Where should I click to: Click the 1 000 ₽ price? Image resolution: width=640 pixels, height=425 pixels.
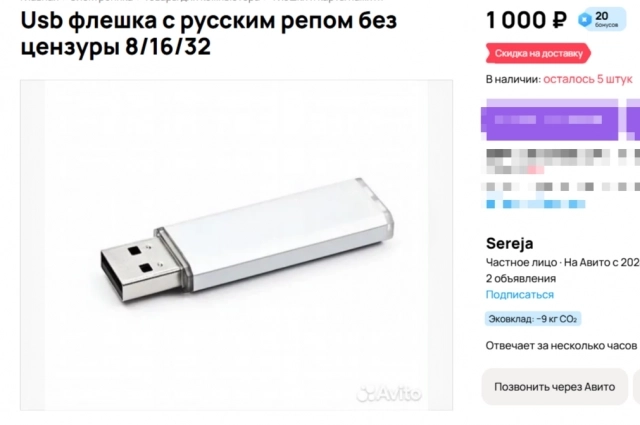tap(527, 20)
